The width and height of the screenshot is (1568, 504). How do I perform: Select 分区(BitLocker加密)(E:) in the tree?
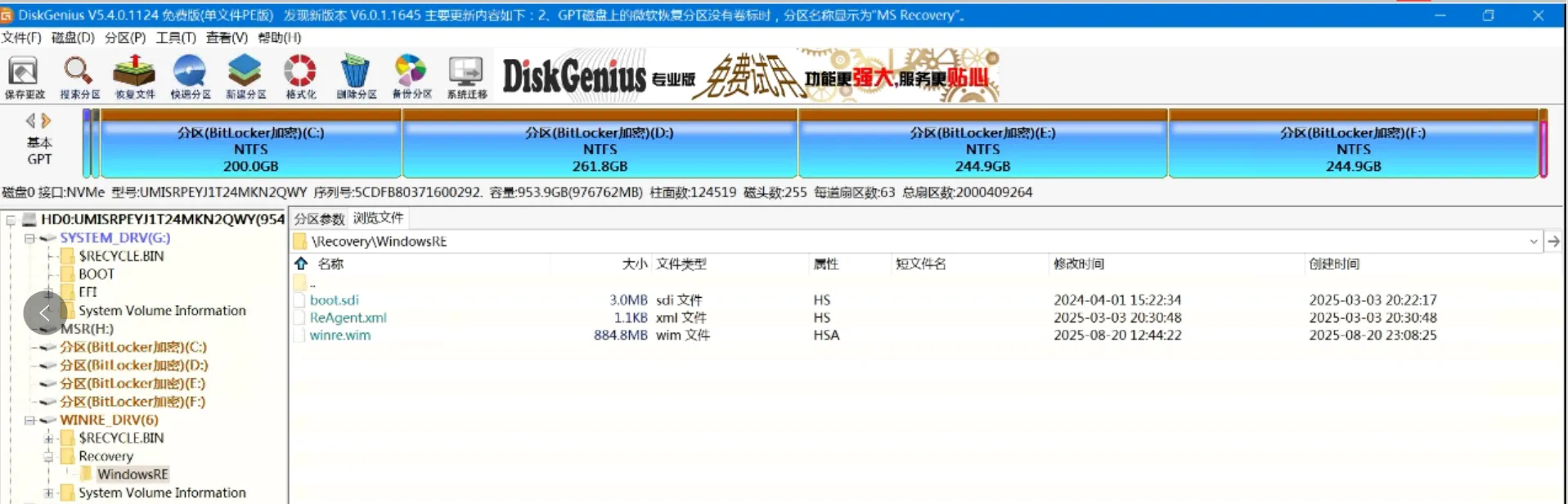(133, 383)
